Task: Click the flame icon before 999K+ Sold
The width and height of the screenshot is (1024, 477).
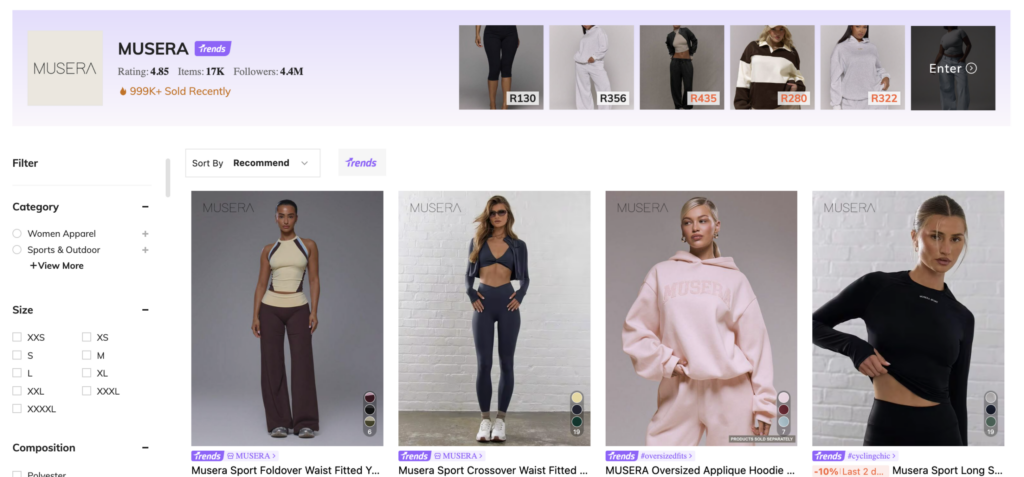Action: (123, 91)
